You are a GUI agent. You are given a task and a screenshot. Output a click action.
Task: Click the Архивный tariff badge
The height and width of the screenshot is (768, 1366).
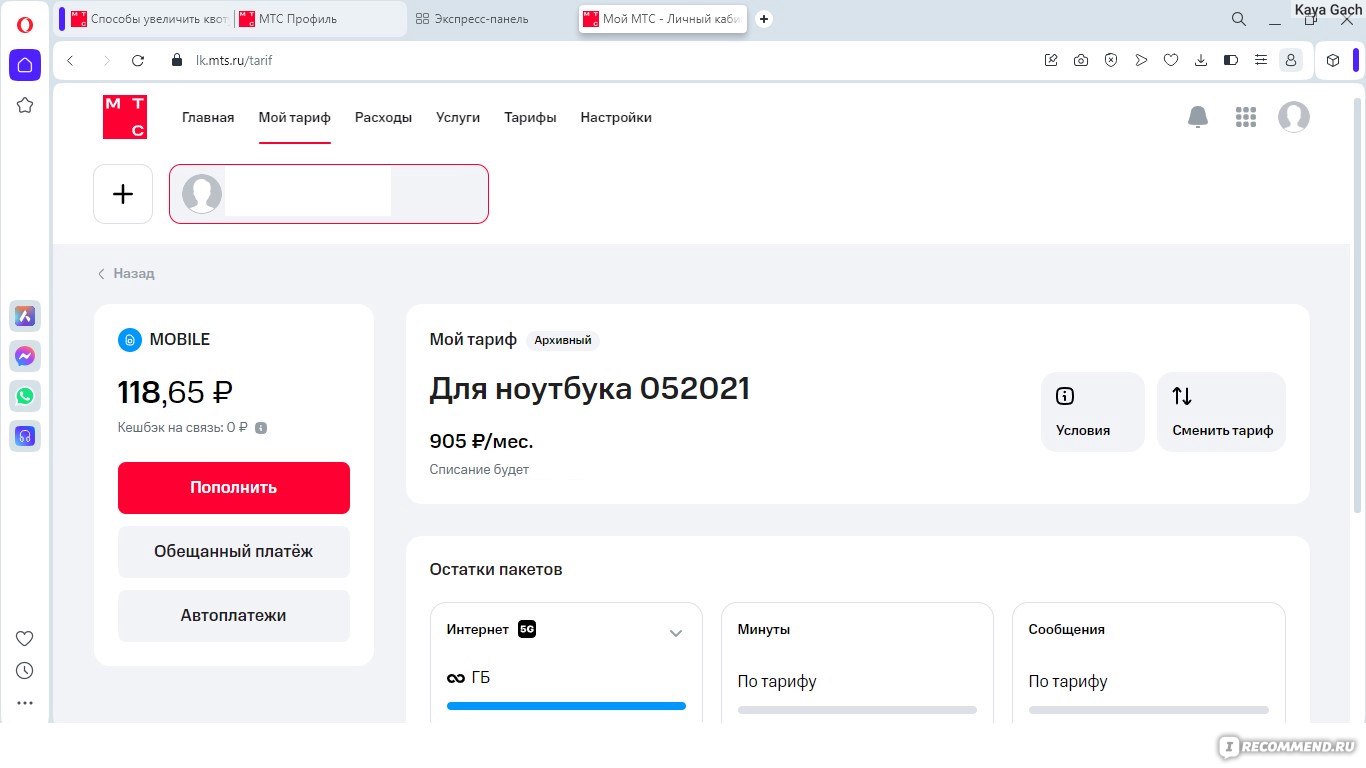tap(563, 340)
